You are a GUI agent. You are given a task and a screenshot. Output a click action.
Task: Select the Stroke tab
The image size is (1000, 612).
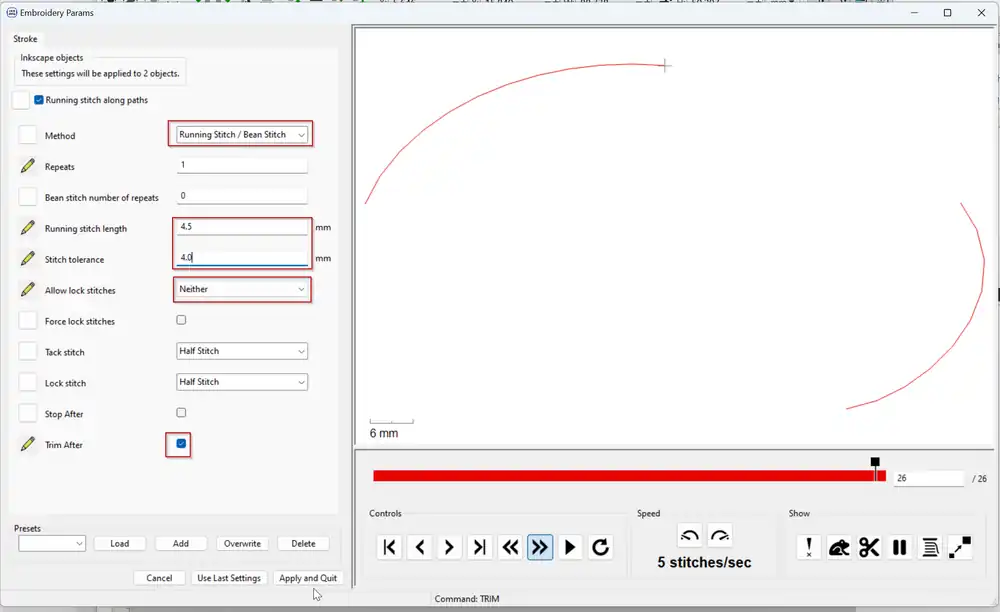point(25,39)
